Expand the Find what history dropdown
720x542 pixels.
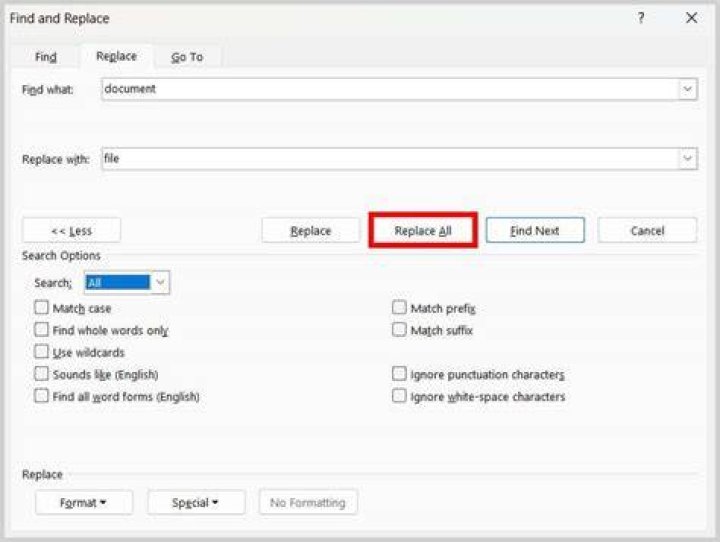687,89
